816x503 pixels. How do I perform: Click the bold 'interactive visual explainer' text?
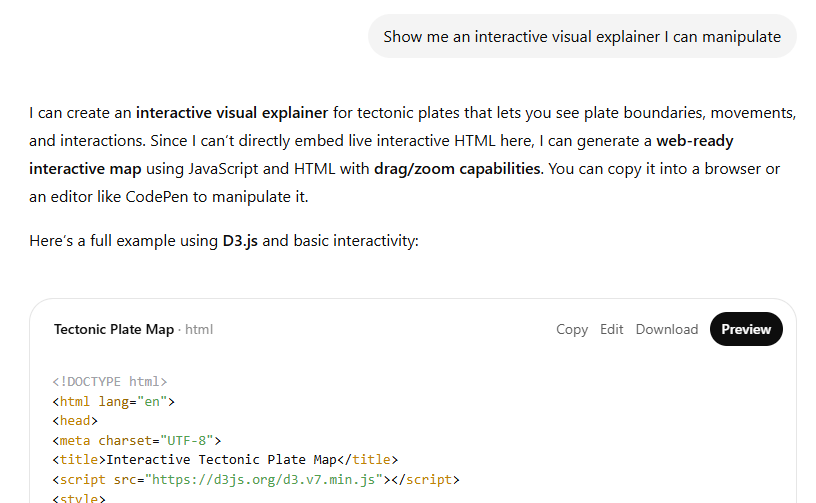coord(232,113)
